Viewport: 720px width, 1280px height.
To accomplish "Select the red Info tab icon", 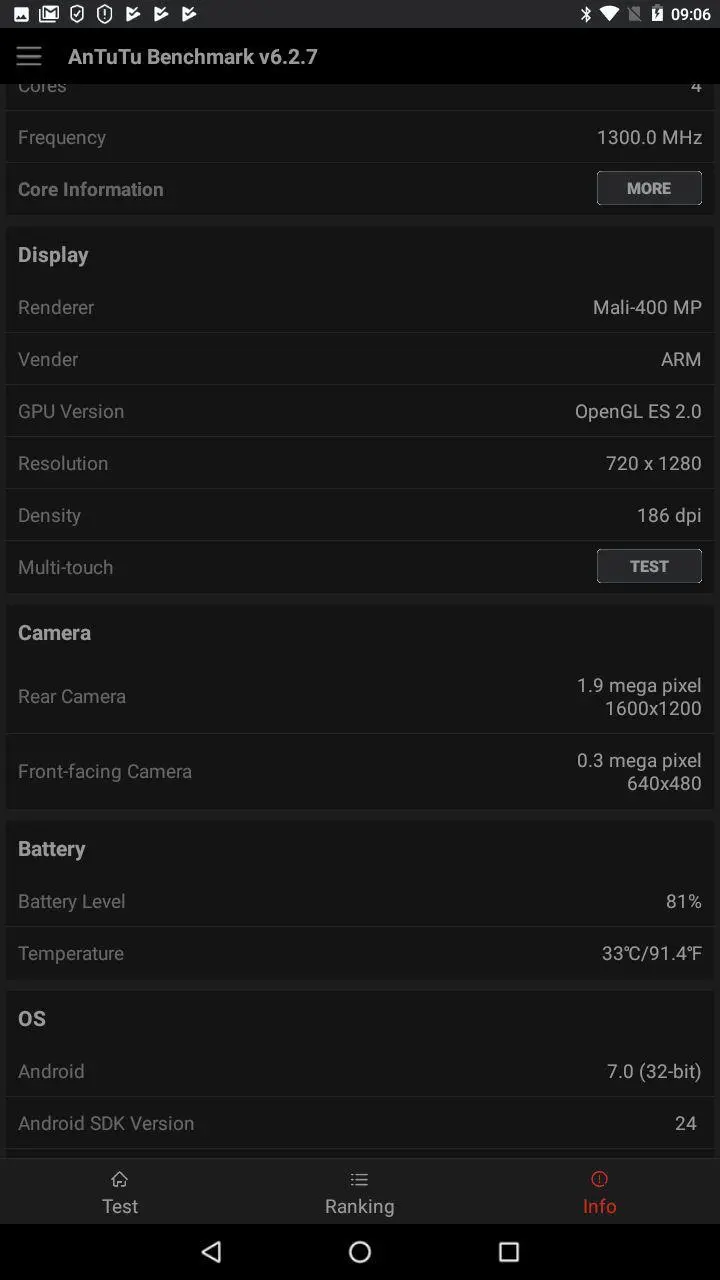I will pos(599,1179).
